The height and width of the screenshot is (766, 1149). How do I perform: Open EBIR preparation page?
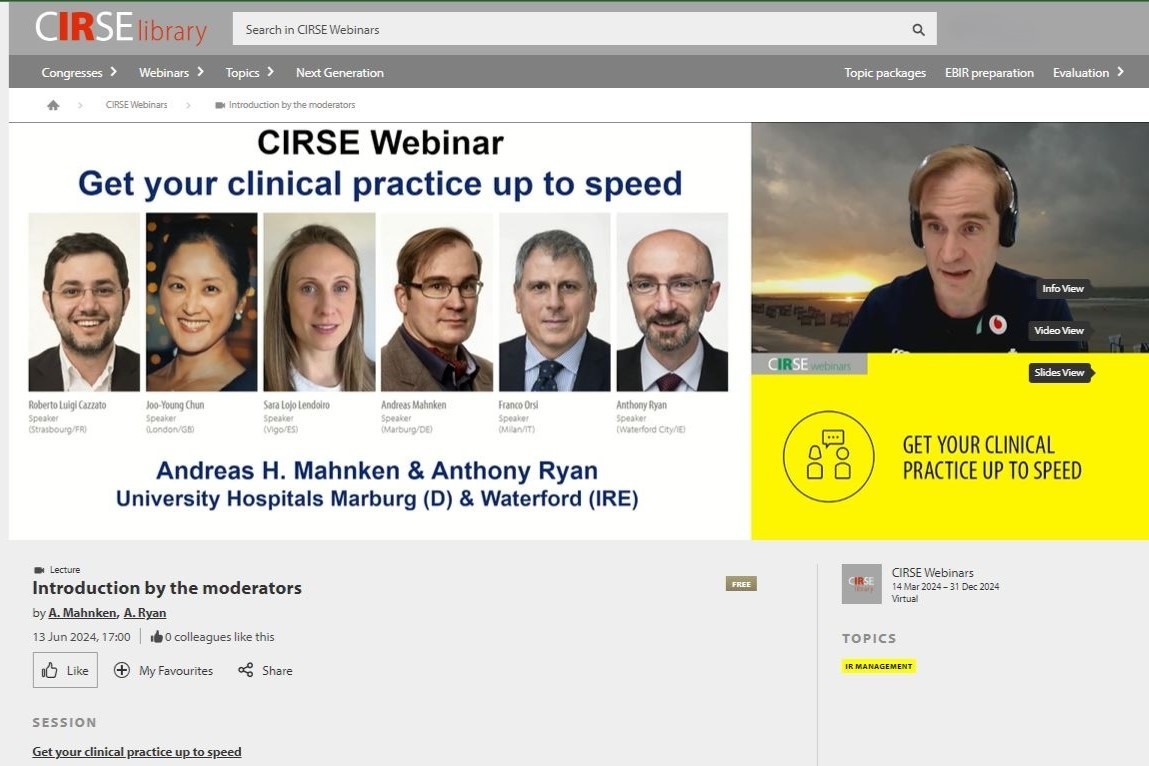click(x=989, y=73)
